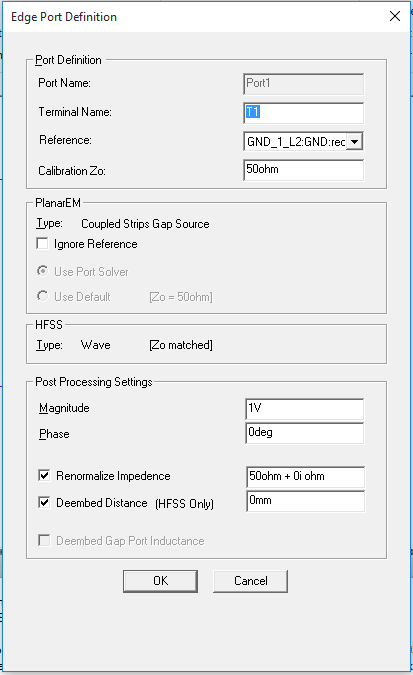Select the GND_1_L2:GND reference combo box
This screenshot has height=675, width=413.
(x=303, y=142)
